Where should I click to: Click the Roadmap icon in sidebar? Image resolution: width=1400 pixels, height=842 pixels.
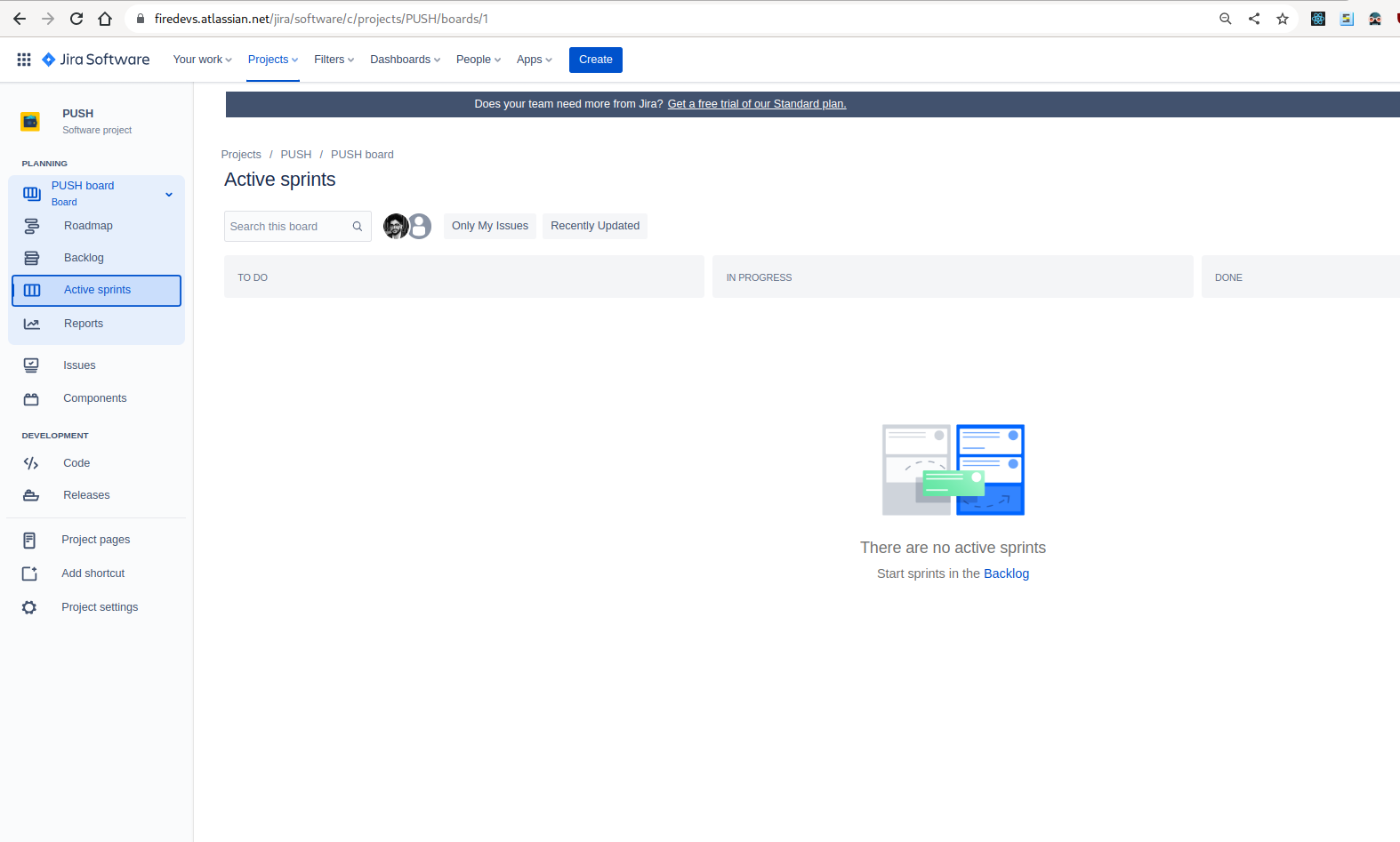pyautogui.click(x=32, y=226)
